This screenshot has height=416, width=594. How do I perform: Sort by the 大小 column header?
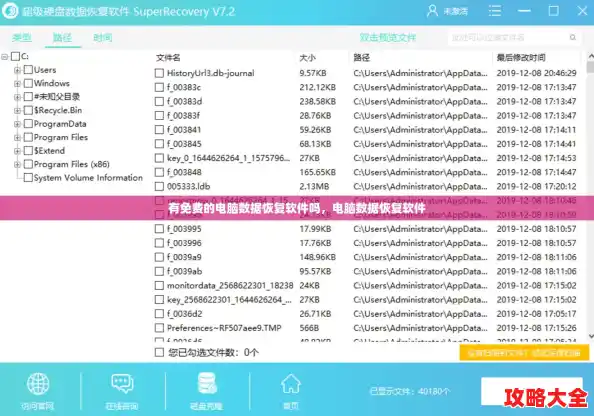click(307, 58)
